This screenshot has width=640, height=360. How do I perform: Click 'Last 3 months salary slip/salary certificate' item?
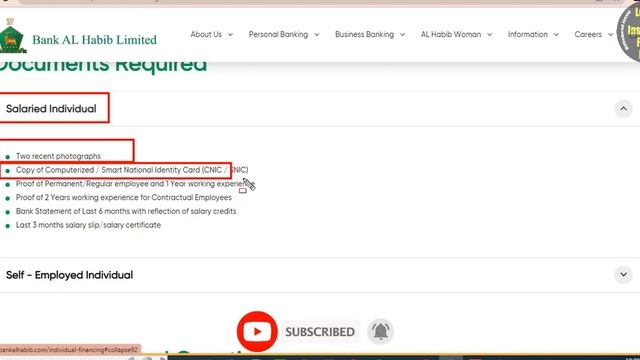pos(88,225)
